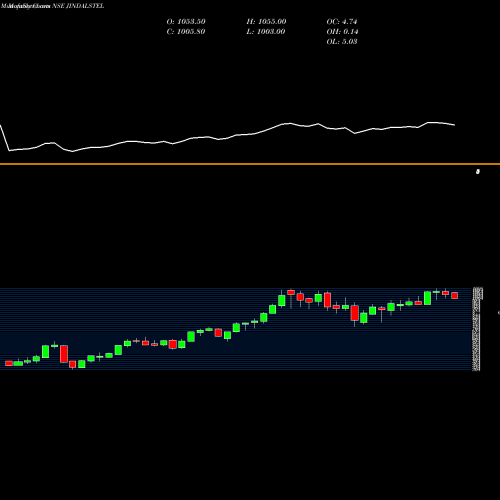Select the close price C: 1005.80
Viewport: 500px width, 500px height.
(x=186, y=31)
